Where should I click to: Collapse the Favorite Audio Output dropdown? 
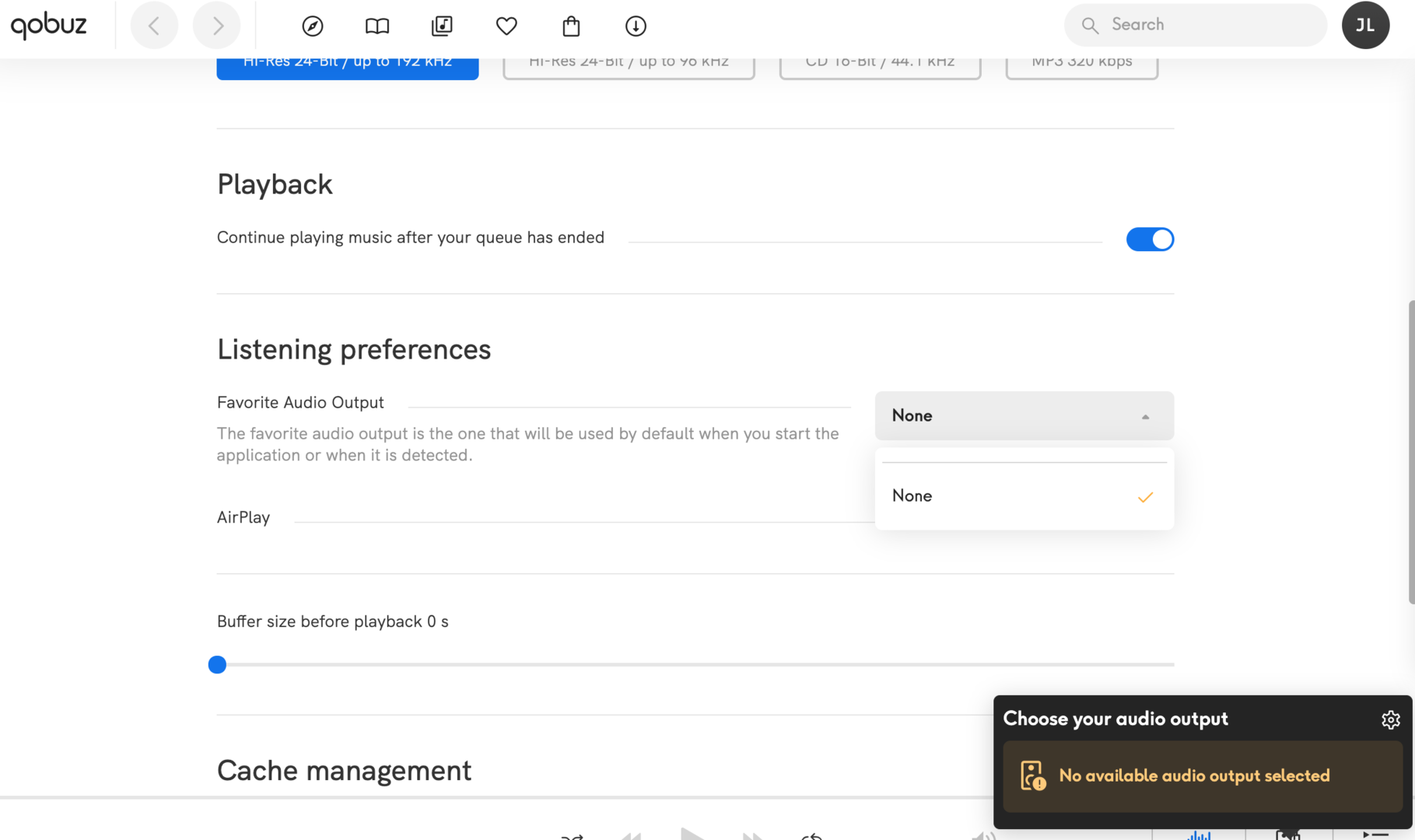[1024, 415]
